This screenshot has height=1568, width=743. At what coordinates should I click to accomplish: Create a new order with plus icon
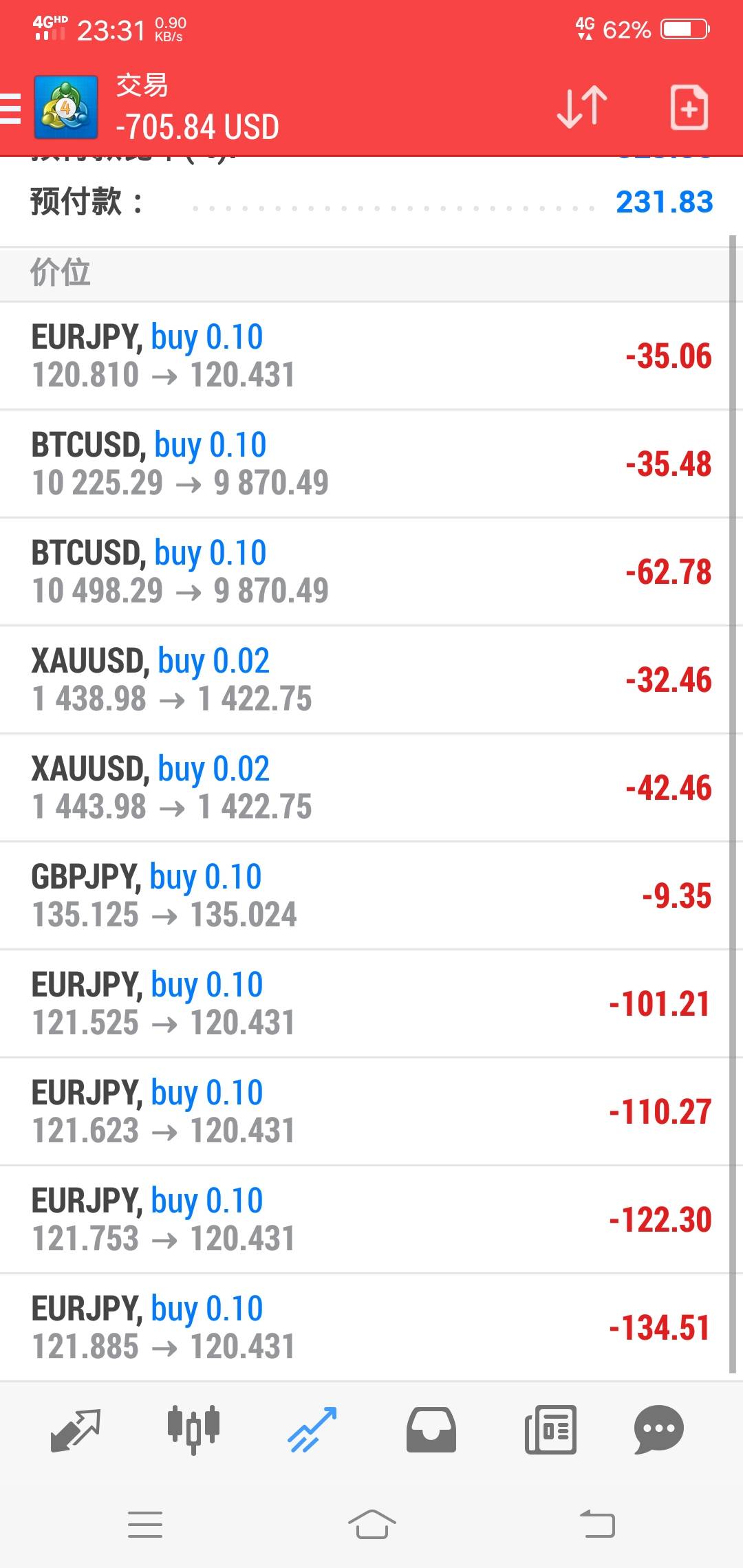click(x=689, y=108)
